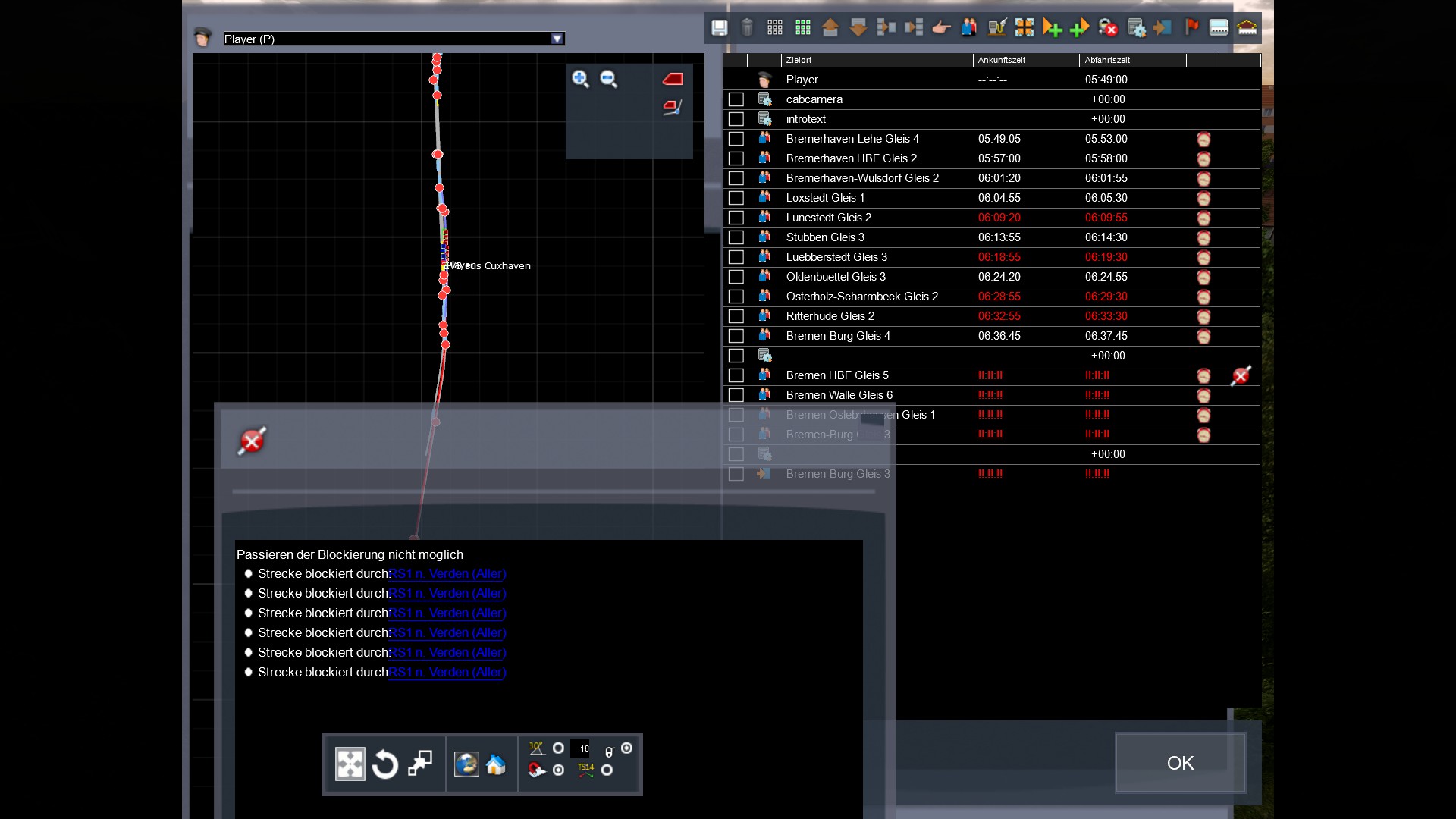This screenshot has width=1456, height=819.
Task: Click the red error marker beside Bremen HBF
Action: [x=1241, y=376]
